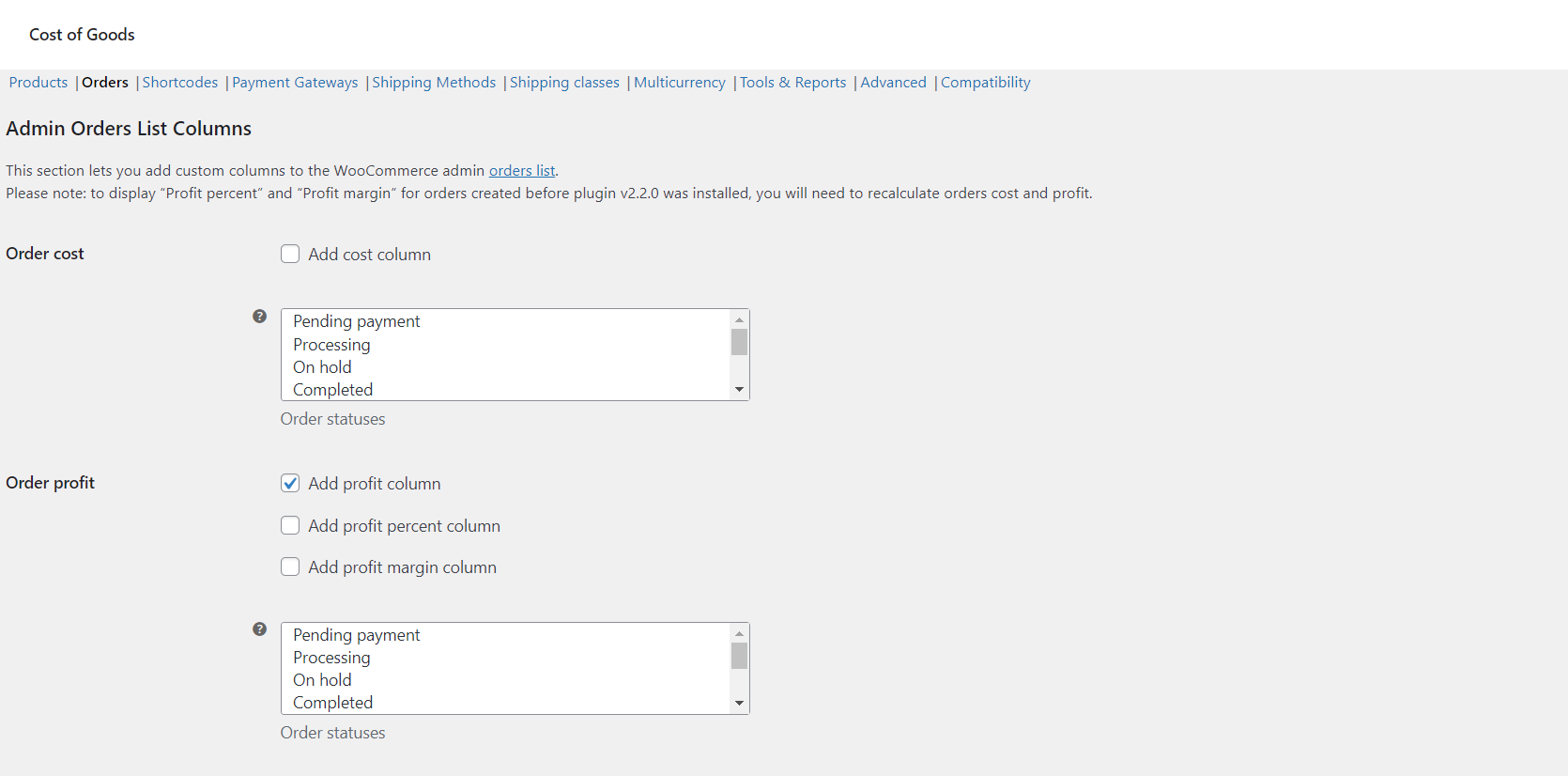
Task: Follow the orders list link
Action: tap(522, 170)
